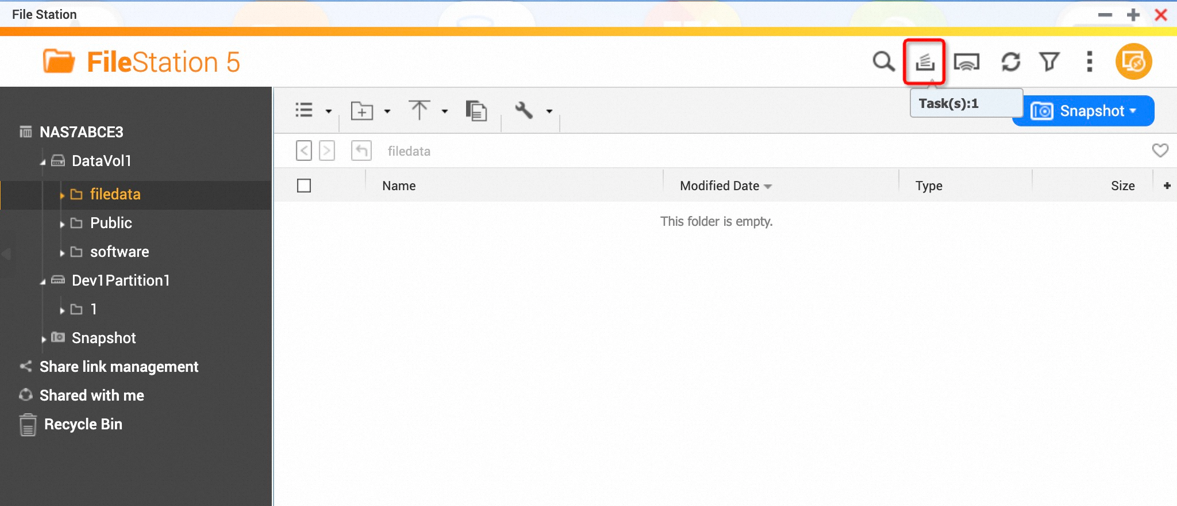Select Snapshot in the sidebar tree
The width and height of the screenshot is (1177, 506).
pos(104,338)
